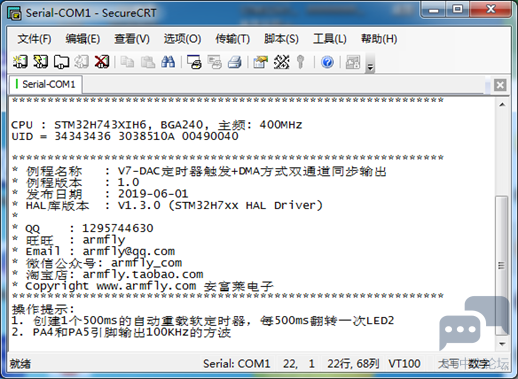Viewport: 518px width, 379px height.
Task: Click the Print Selection toolbar icon
Action: coord(214,62)
